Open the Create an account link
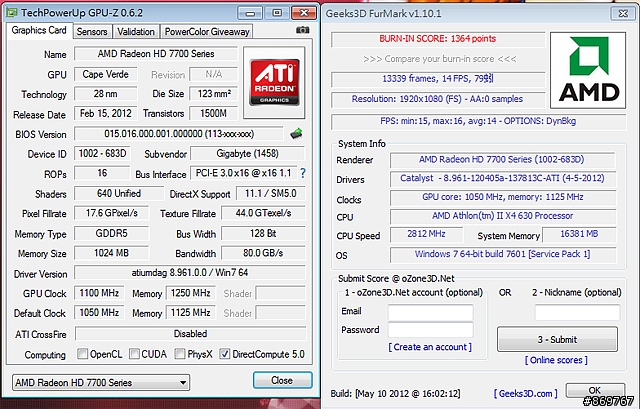Image resolution: width=640 pixels, height=409 pixels. click(430, 347)
